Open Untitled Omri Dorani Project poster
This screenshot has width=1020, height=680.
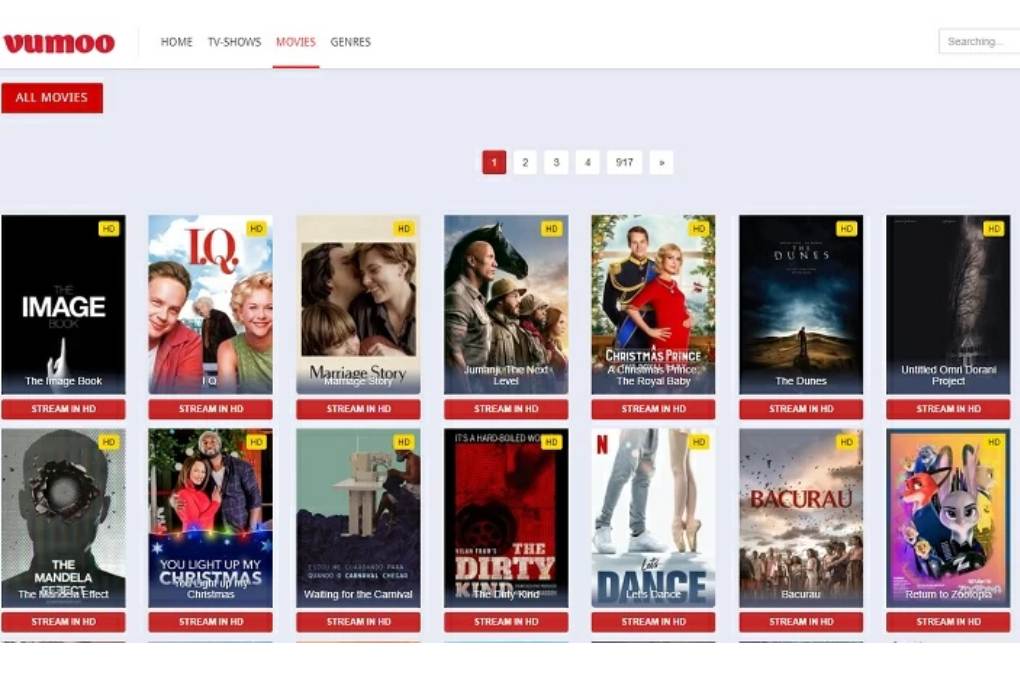[948, 305]
